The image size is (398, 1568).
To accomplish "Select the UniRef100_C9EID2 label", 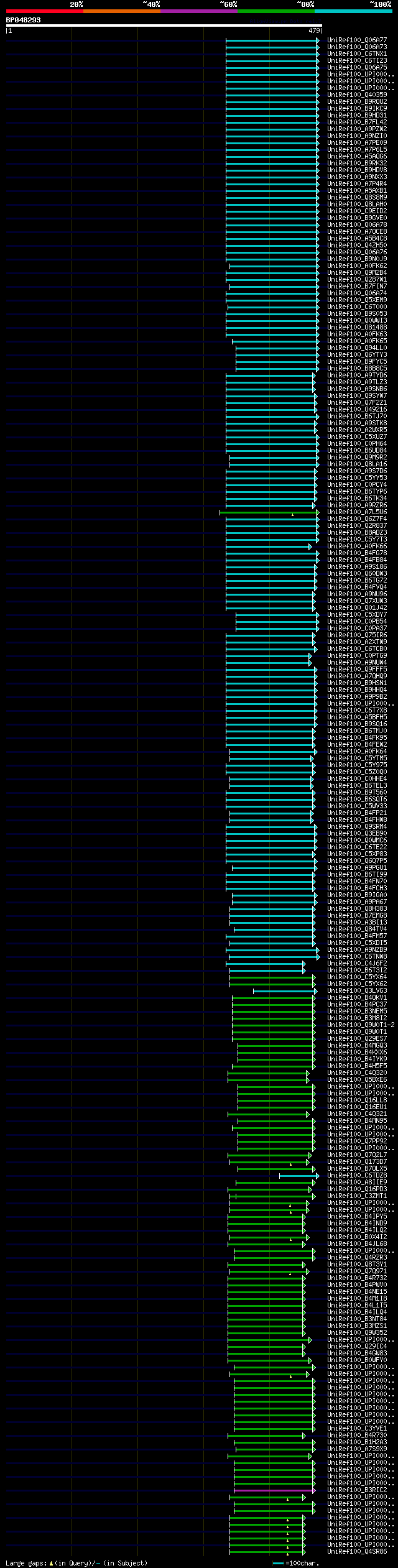I will [x=357, y=211].
